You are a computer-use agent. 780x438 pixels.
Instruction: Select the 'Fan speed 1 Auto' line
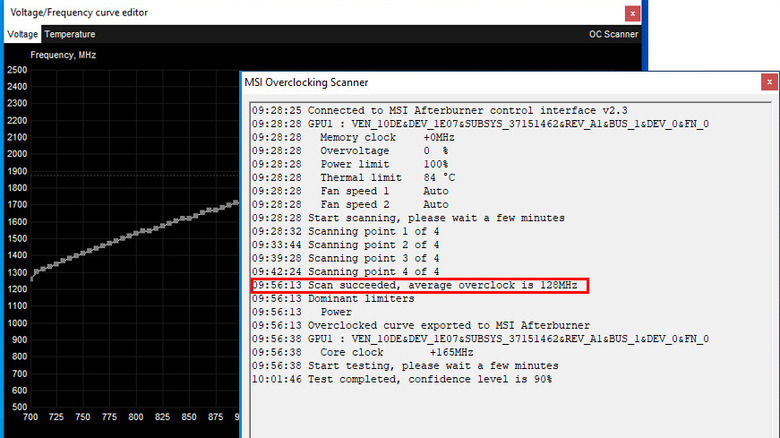point(350,191)
